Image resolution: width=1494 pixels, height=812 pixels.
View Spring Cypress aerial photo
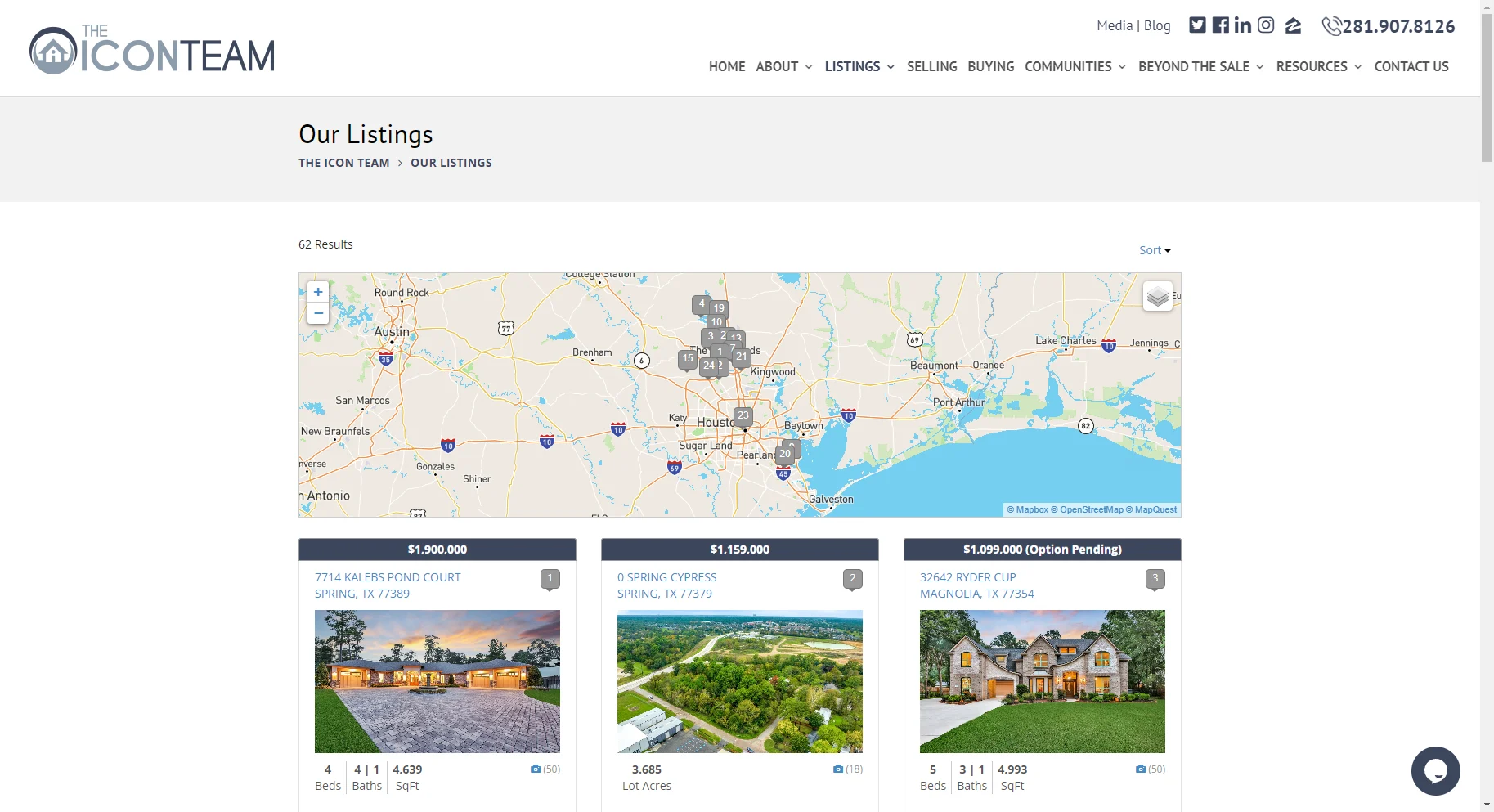pos(740,681)
